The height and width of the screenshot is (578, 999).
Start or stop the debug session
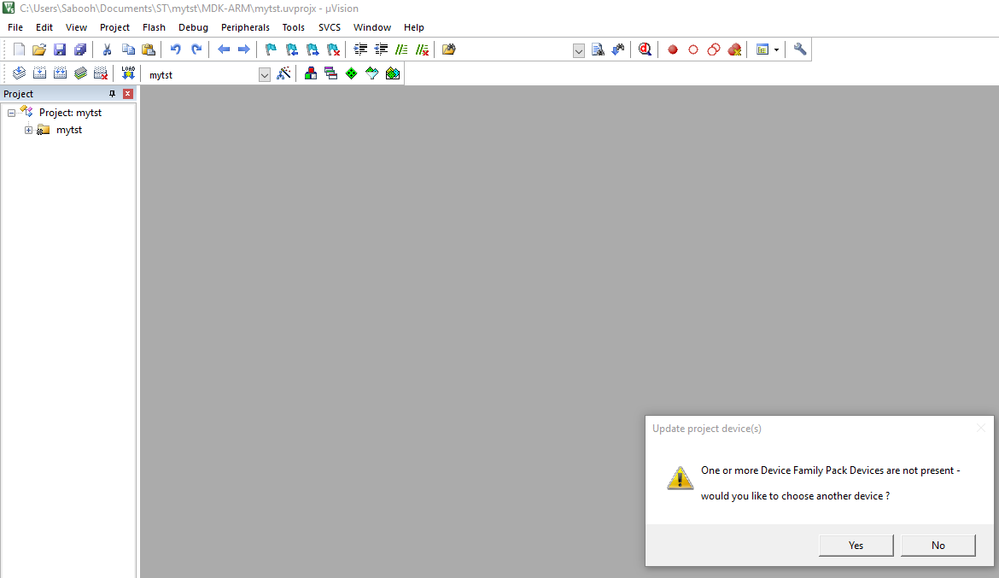coord(645,50)
